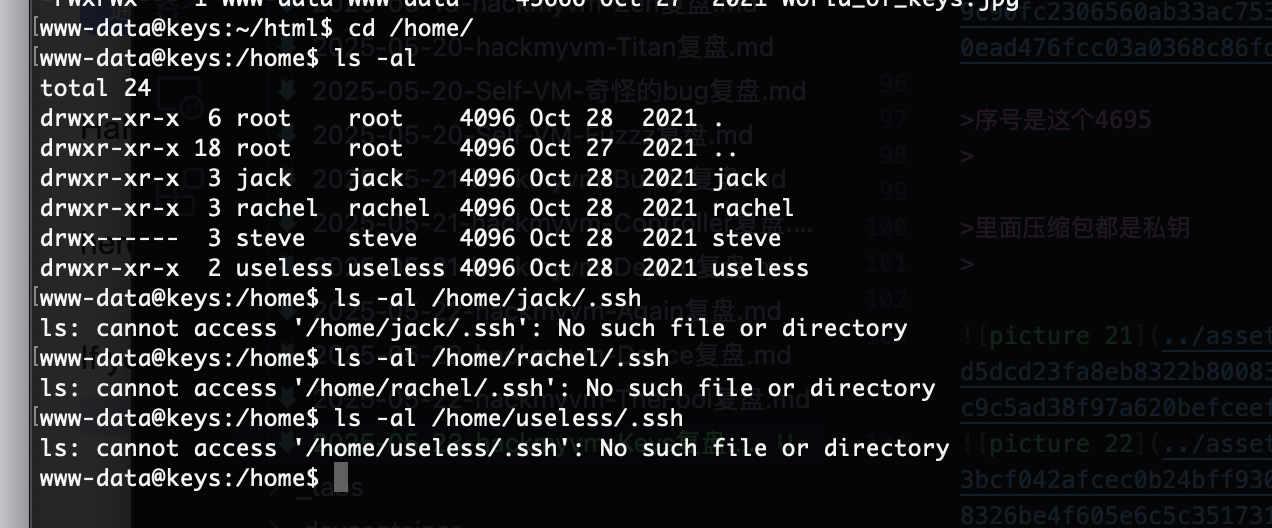This screenshot has height=528, width=1272.
Task: Select the Self-VM-奇怪的bug复盘.md file entry
Action: click(x=559, y=93)
